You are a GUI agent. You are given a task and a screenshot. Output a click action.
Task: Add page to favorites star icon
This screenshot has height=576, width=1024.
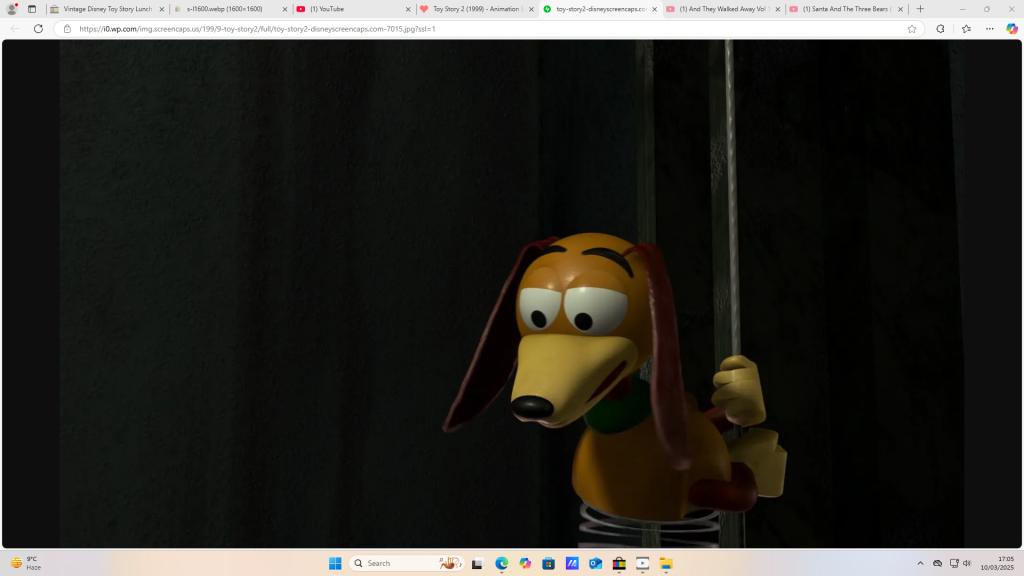(x=911, y=29)
